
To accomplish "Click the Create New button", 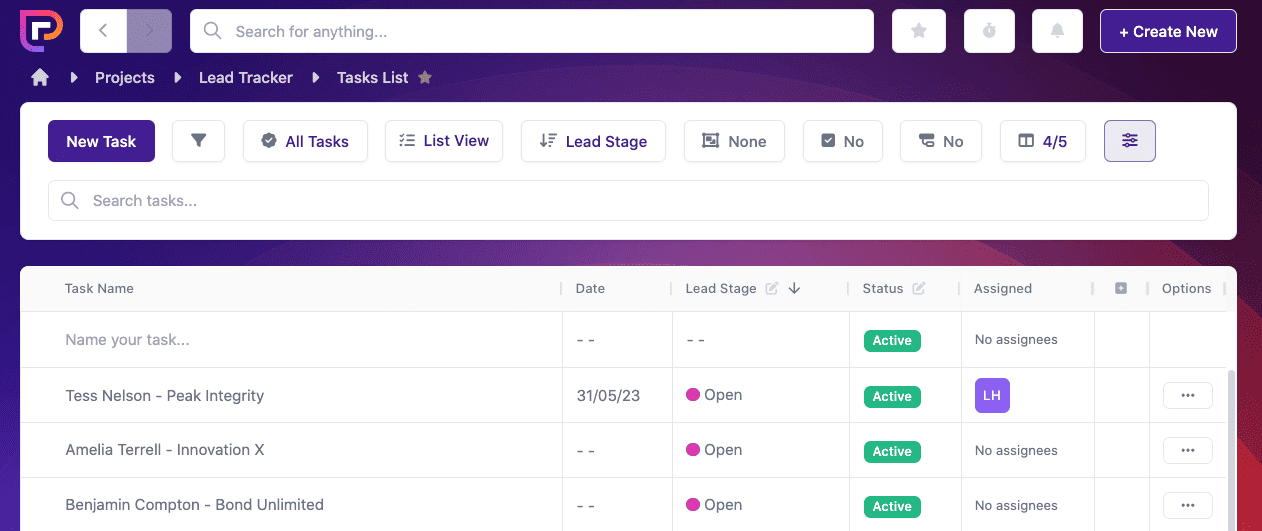I will 1167,31.
